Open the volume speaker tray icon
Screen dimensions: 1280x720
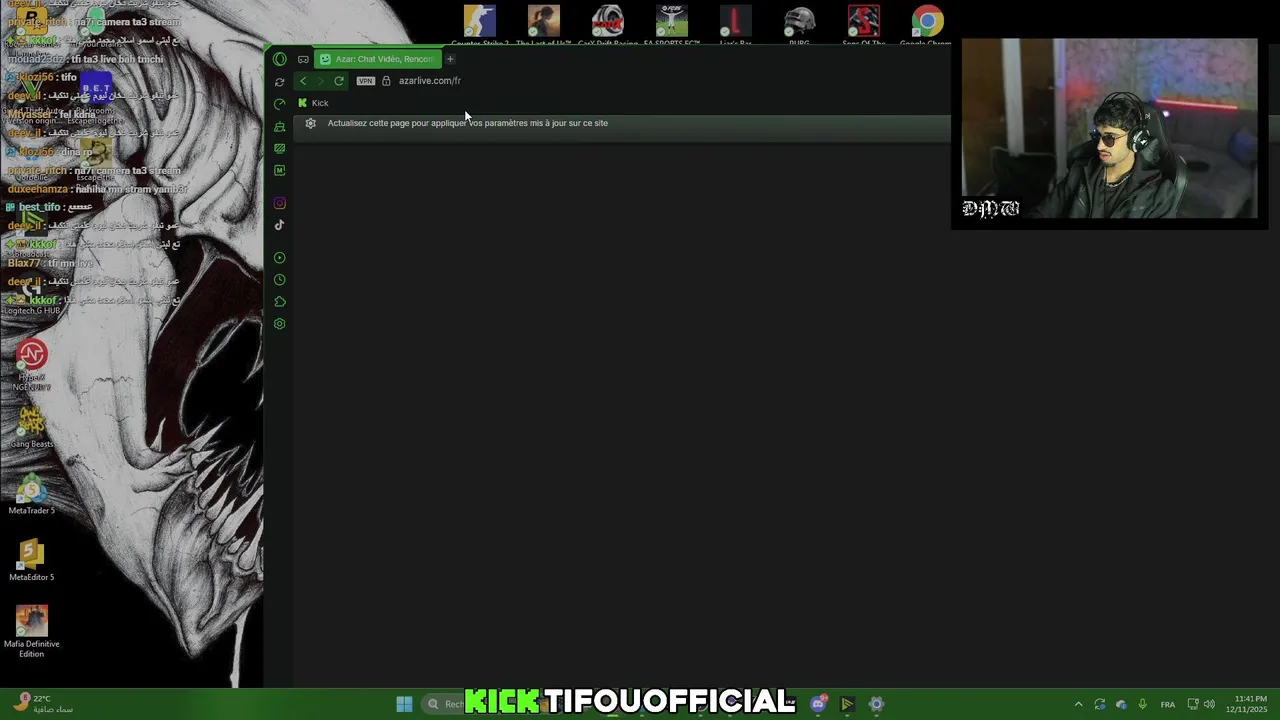click(x=1209, y=704)
